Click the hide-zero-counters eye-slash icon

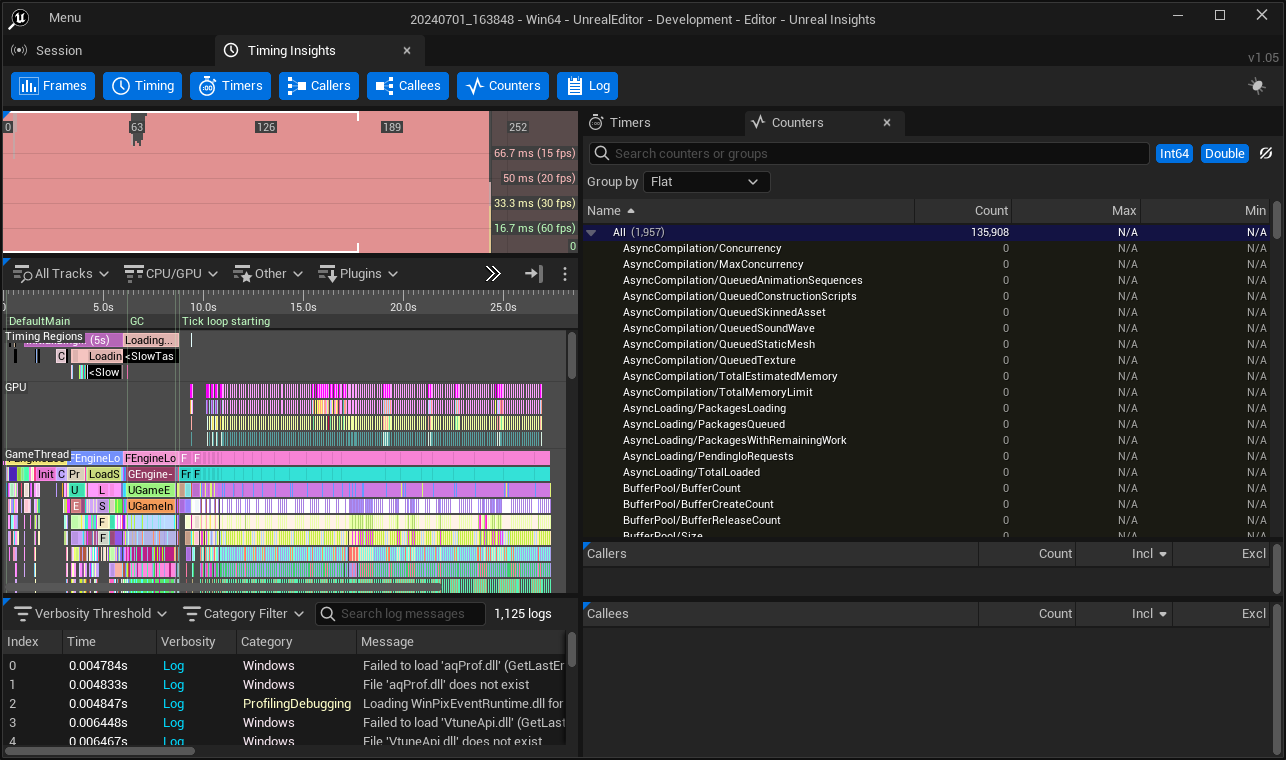pyautogui.click(x=1265, y=153)
